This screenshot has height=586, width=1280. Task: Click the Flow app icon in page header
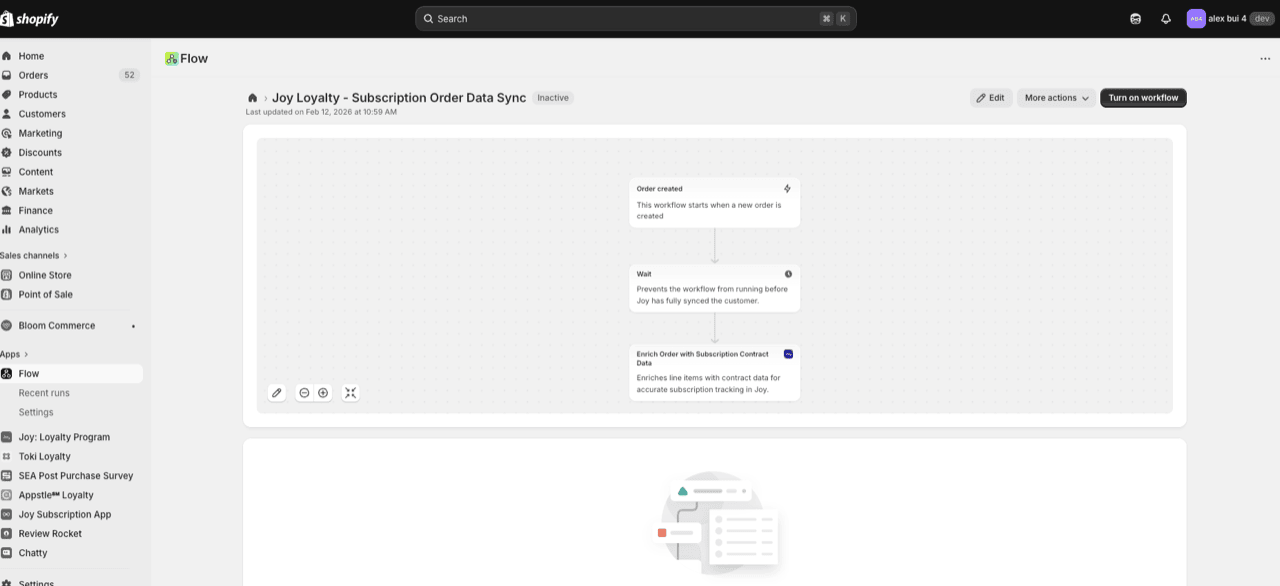172,59
